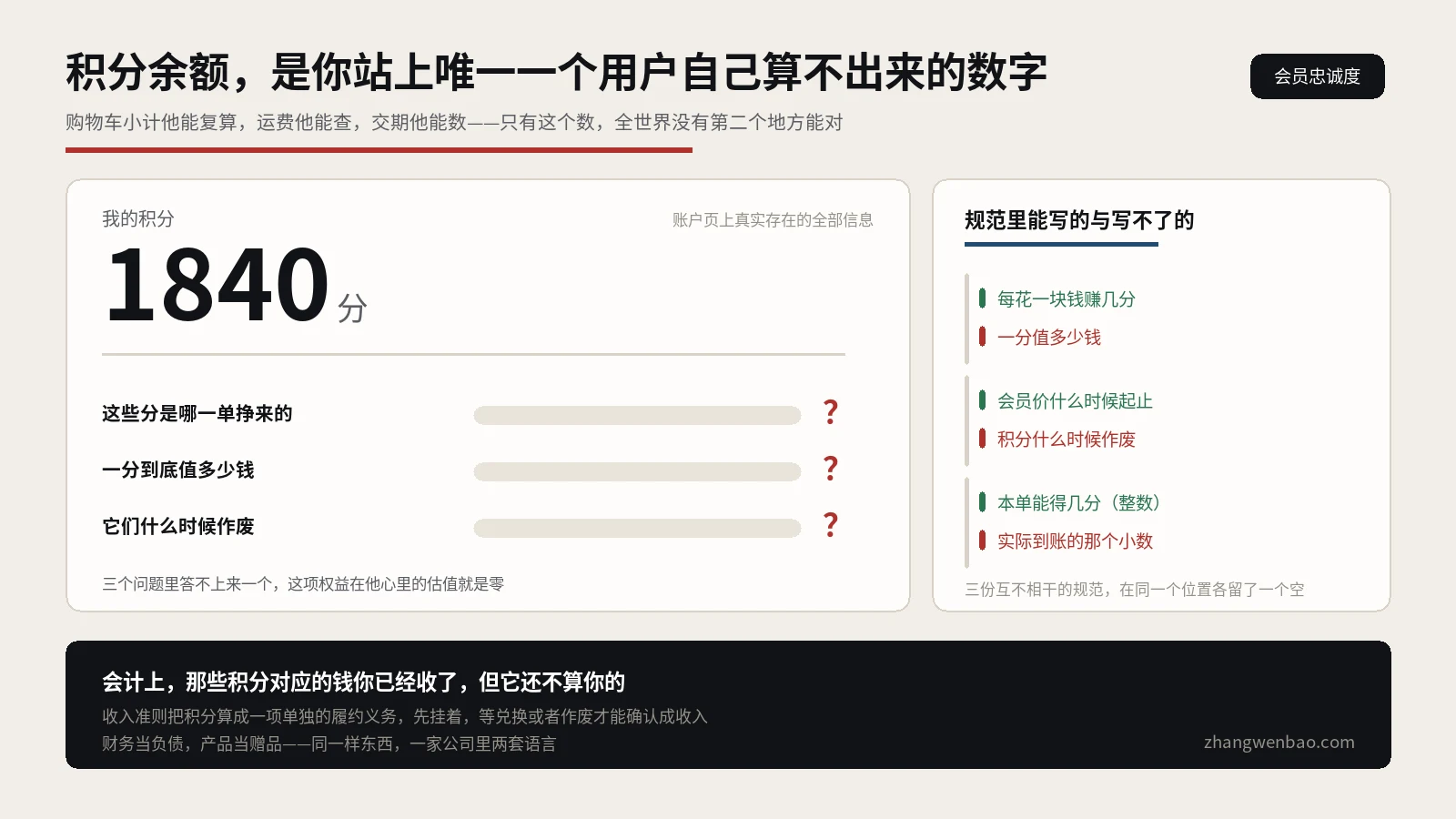Click the footnote 三份互不相干的规范

click(1134, 590)
